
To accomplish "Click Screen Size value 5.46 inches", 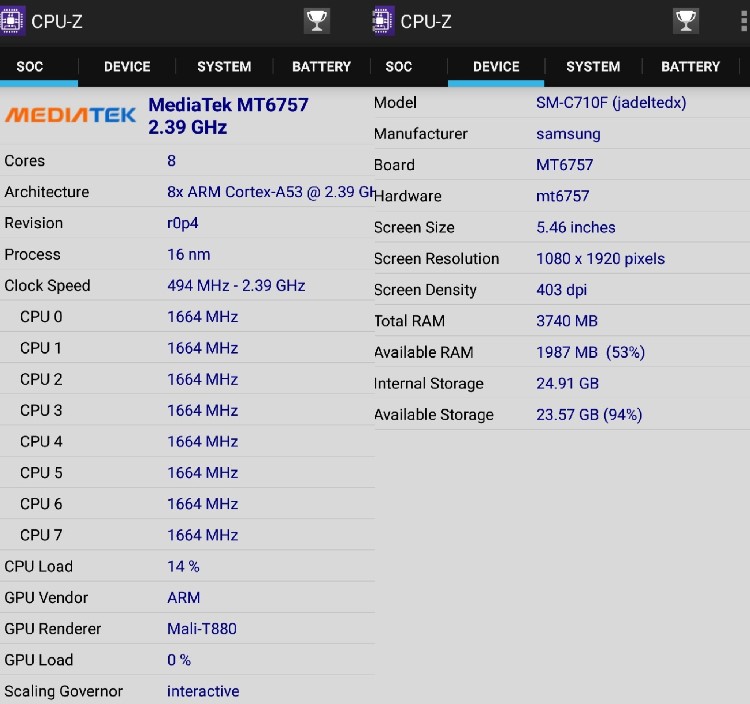I will click(x=575, y=227).
